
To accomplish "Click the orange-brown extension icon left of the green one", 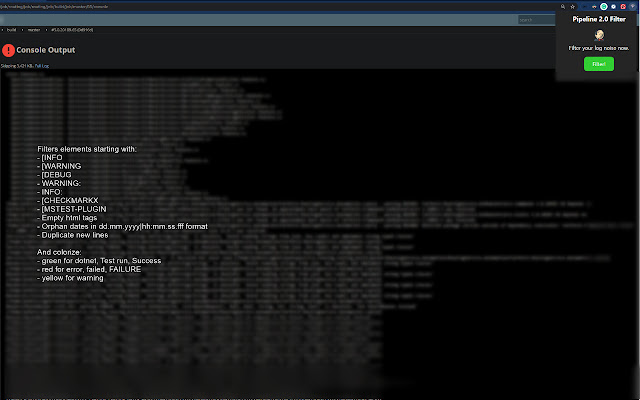I will click(594, 7).
